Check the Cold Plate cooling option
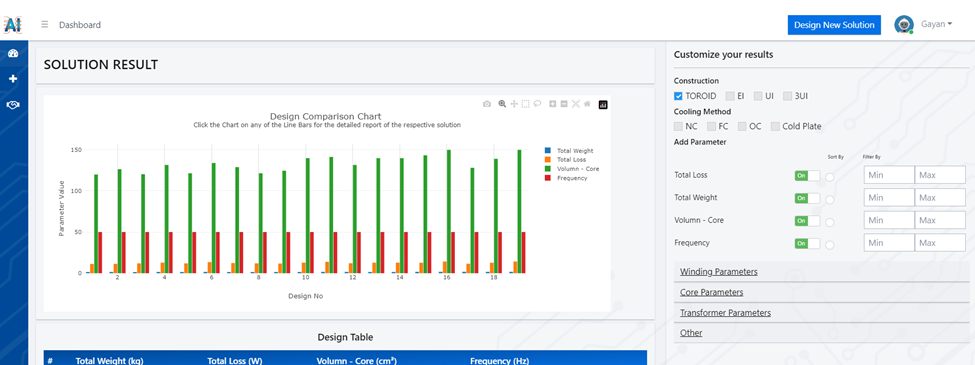975x365 pixels. coord(775,126)
